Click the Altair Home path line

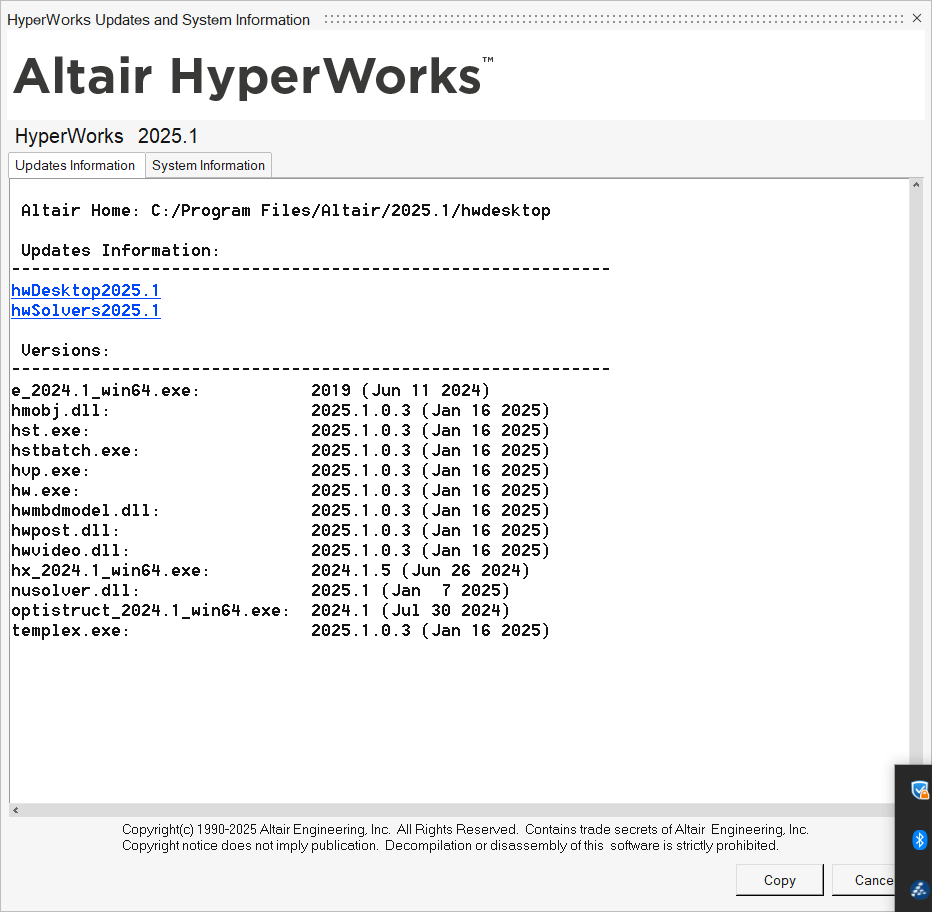point(286,211)
